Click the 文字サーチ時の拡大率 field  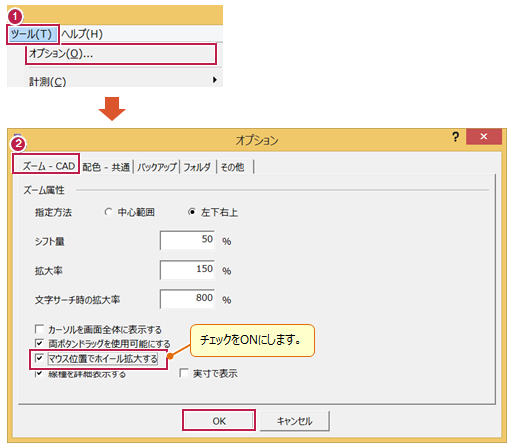(187, 298)
